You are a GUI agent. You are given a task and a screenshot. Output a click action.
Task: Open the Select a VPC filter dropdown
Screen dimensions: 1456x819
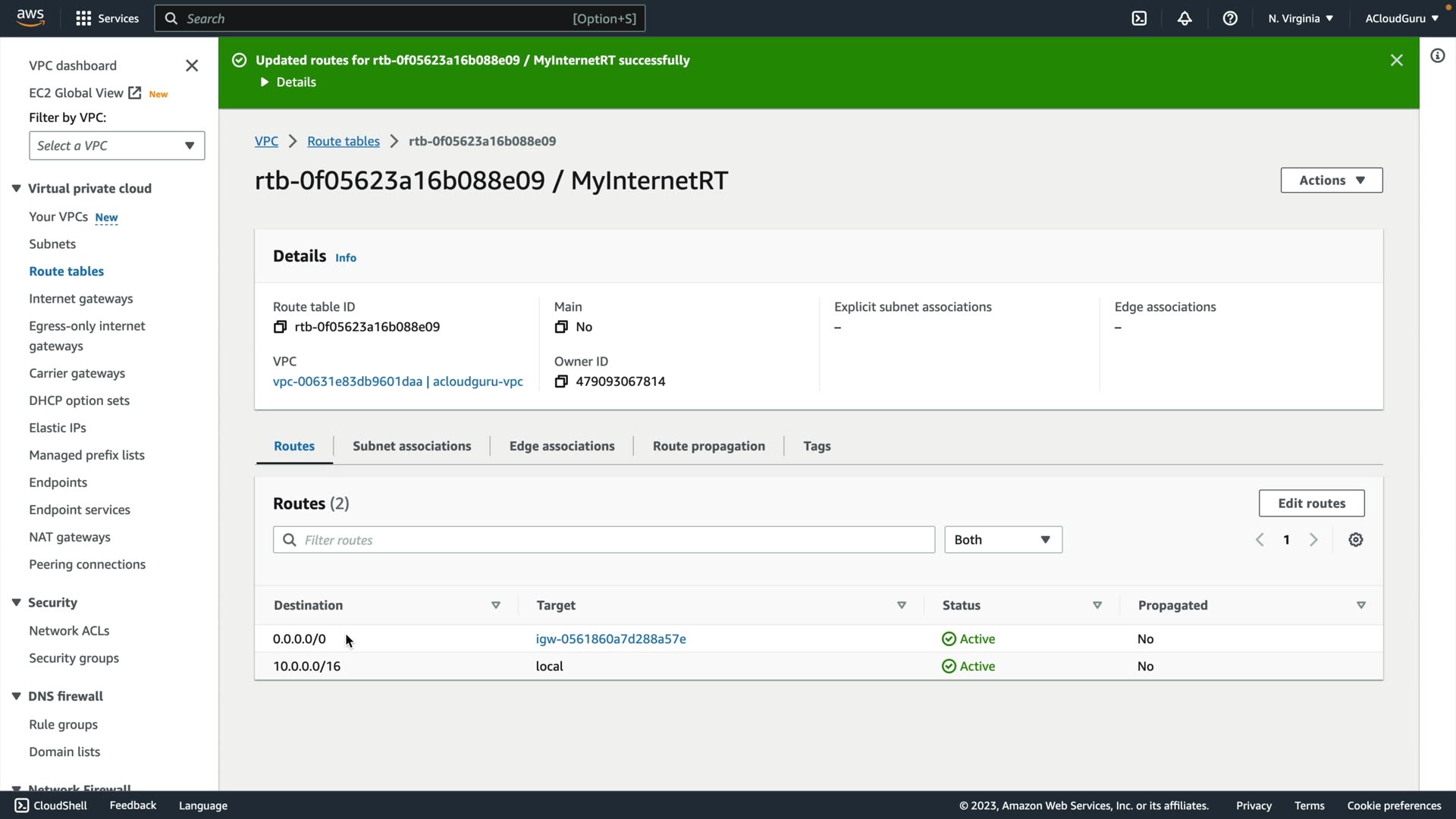point(117,146)
